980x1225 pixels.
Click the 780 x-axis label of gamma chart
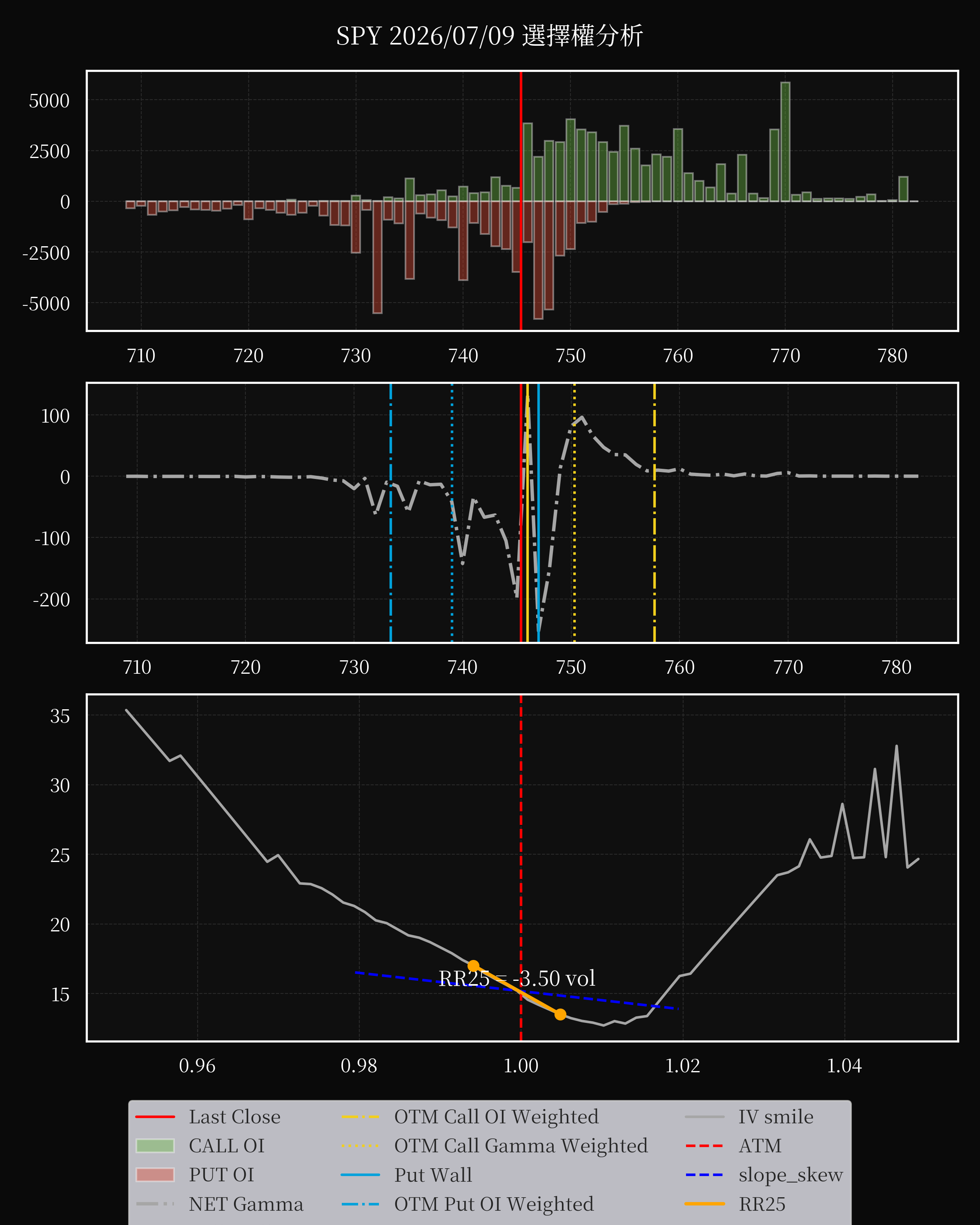tap(896, 667)
